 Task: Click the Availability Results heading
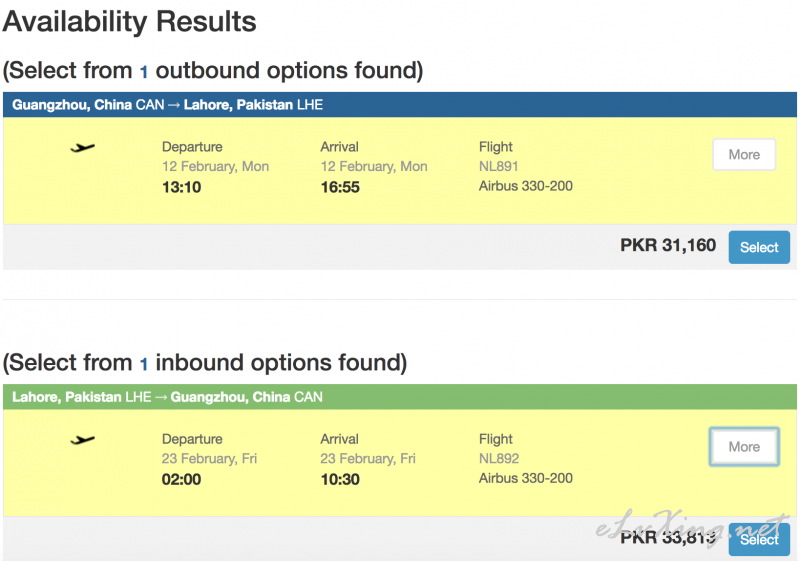coord(129,21)
